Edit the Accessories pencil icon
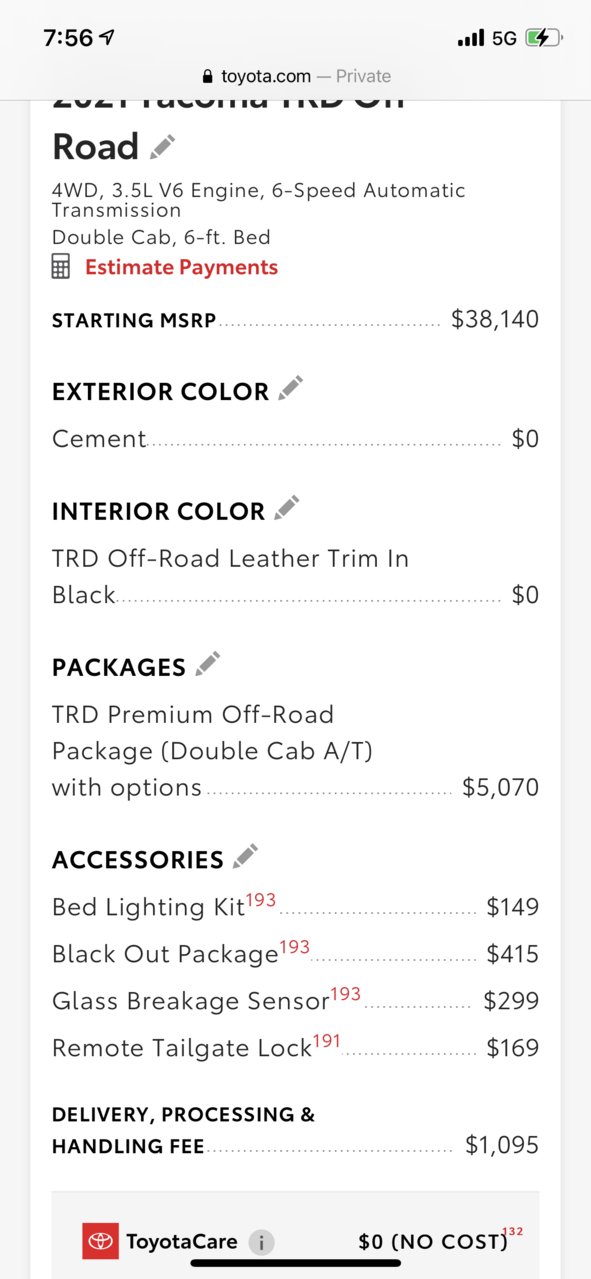 [x=245, y=856]
